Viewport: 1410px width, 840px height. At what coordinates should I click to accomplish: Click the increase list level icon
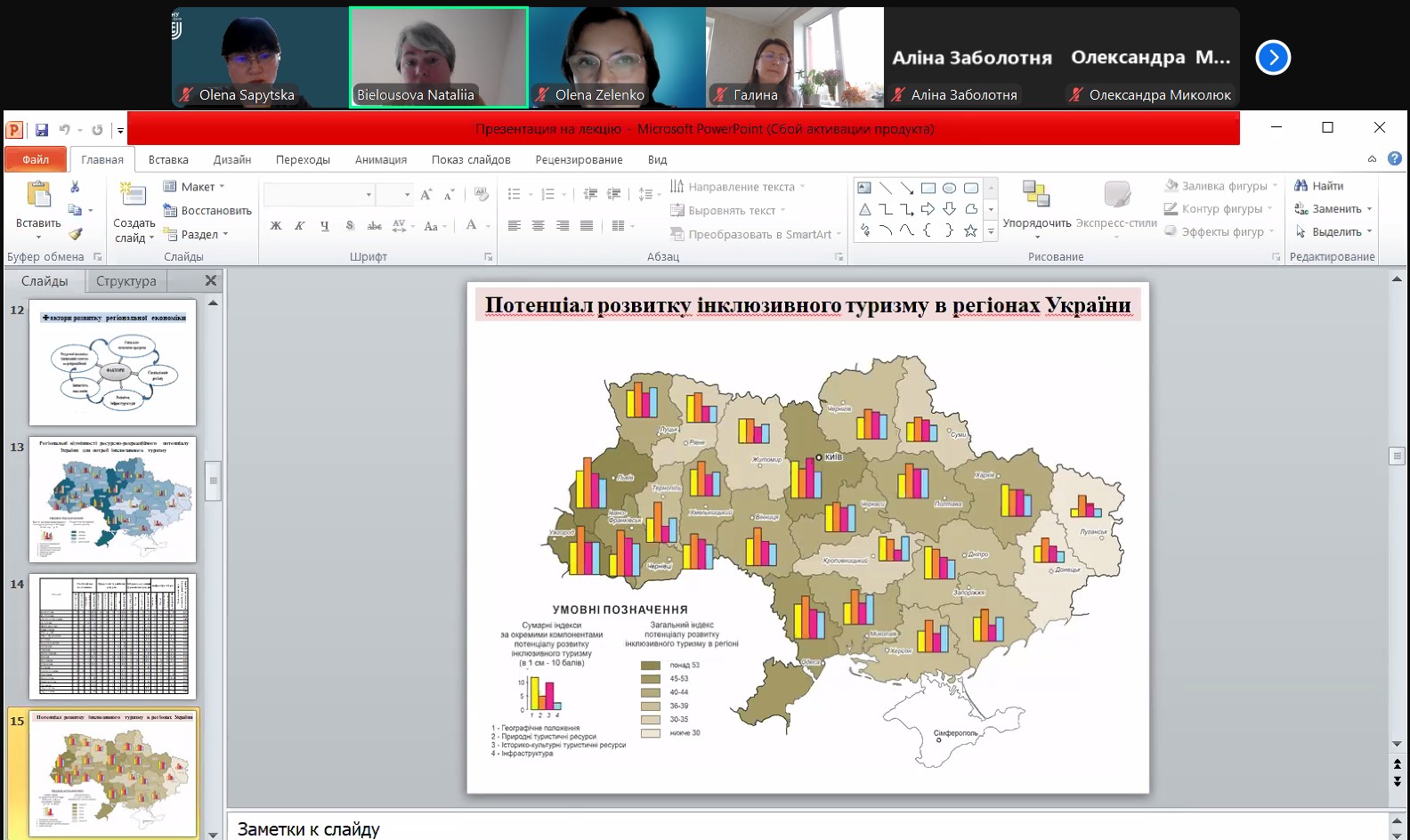coord(614,194)
